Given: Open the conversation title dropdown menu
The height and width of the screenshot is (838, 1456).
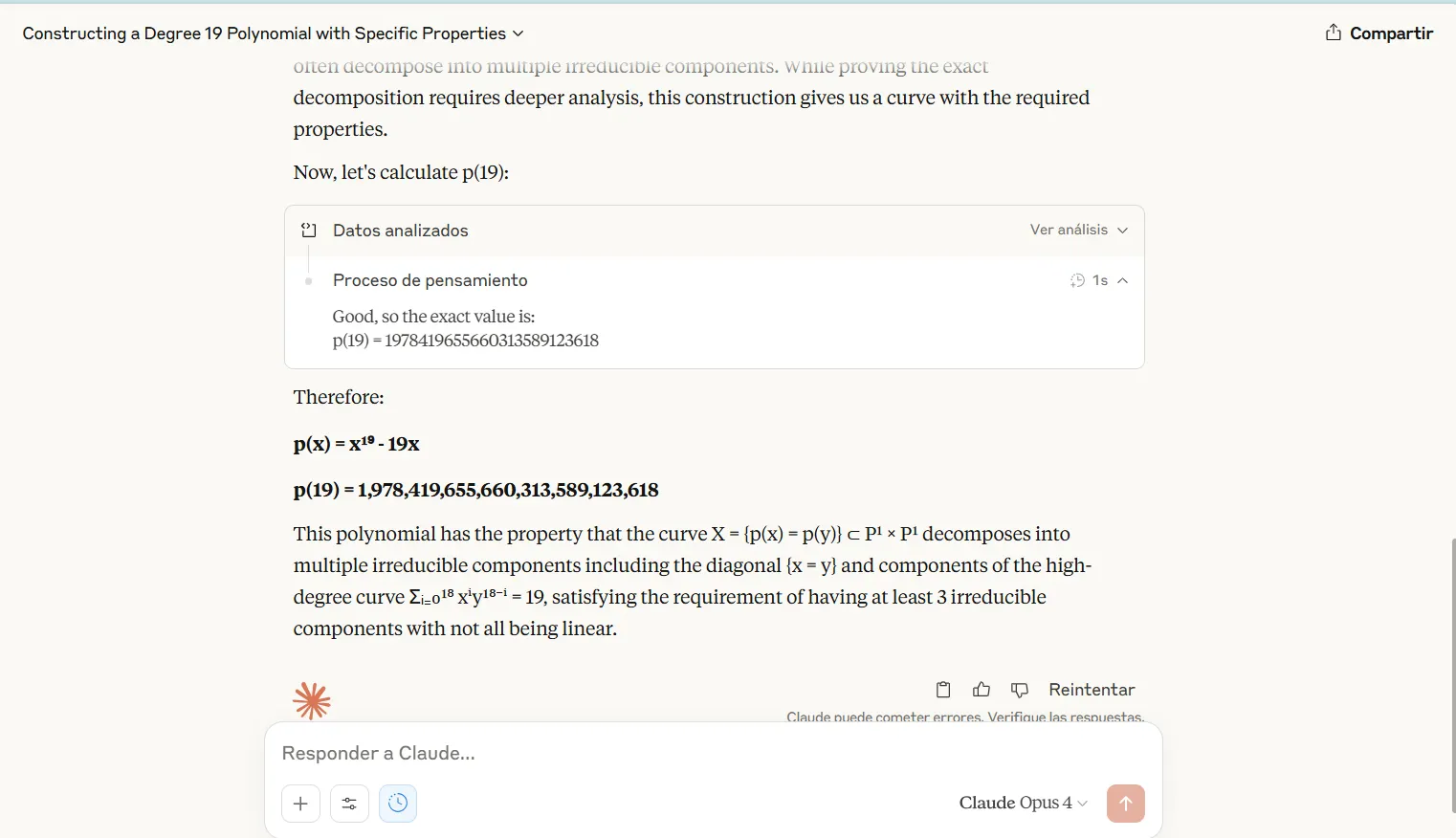Looking at the screenshot, I should (x=518, y=33).
